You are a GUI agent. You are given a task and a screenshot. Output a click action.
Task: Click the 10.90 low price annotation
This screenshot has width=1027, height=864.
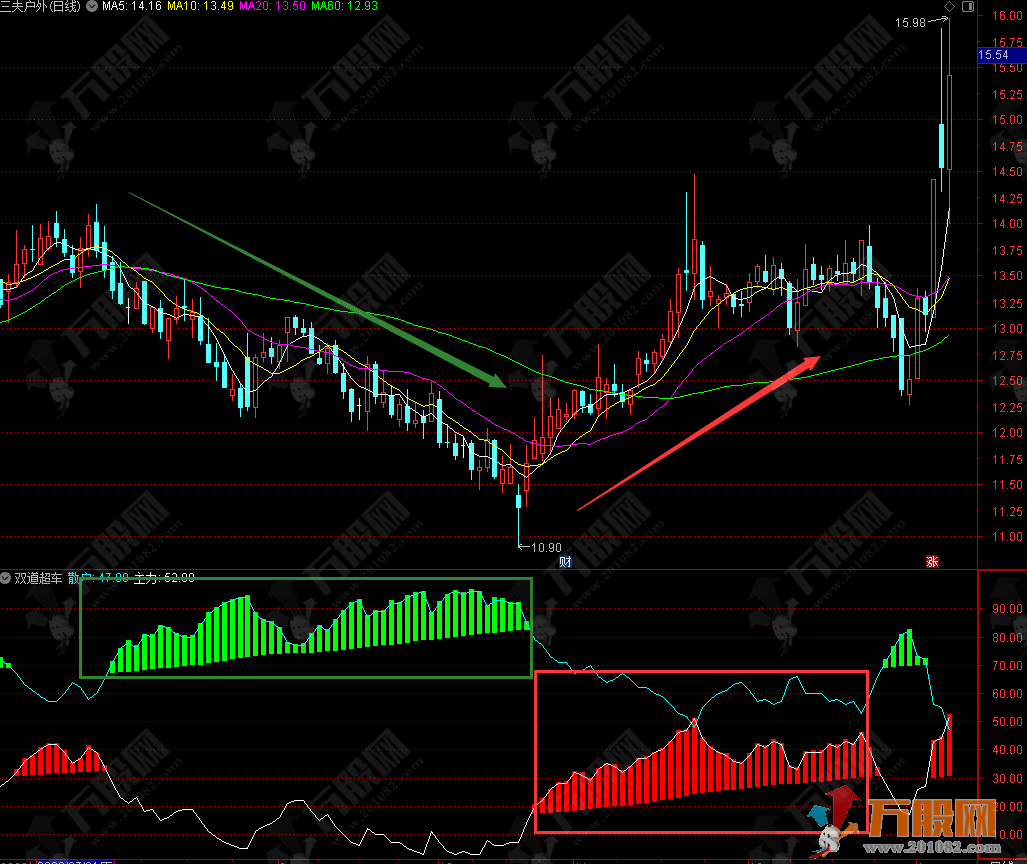tap(546, 547)
